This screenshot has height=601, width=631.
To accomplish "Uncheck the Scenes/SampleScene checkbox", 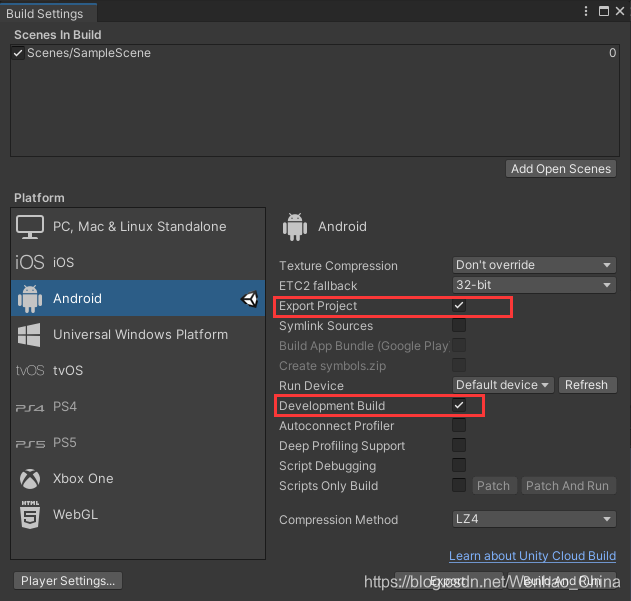I will [x=18, y=53].
